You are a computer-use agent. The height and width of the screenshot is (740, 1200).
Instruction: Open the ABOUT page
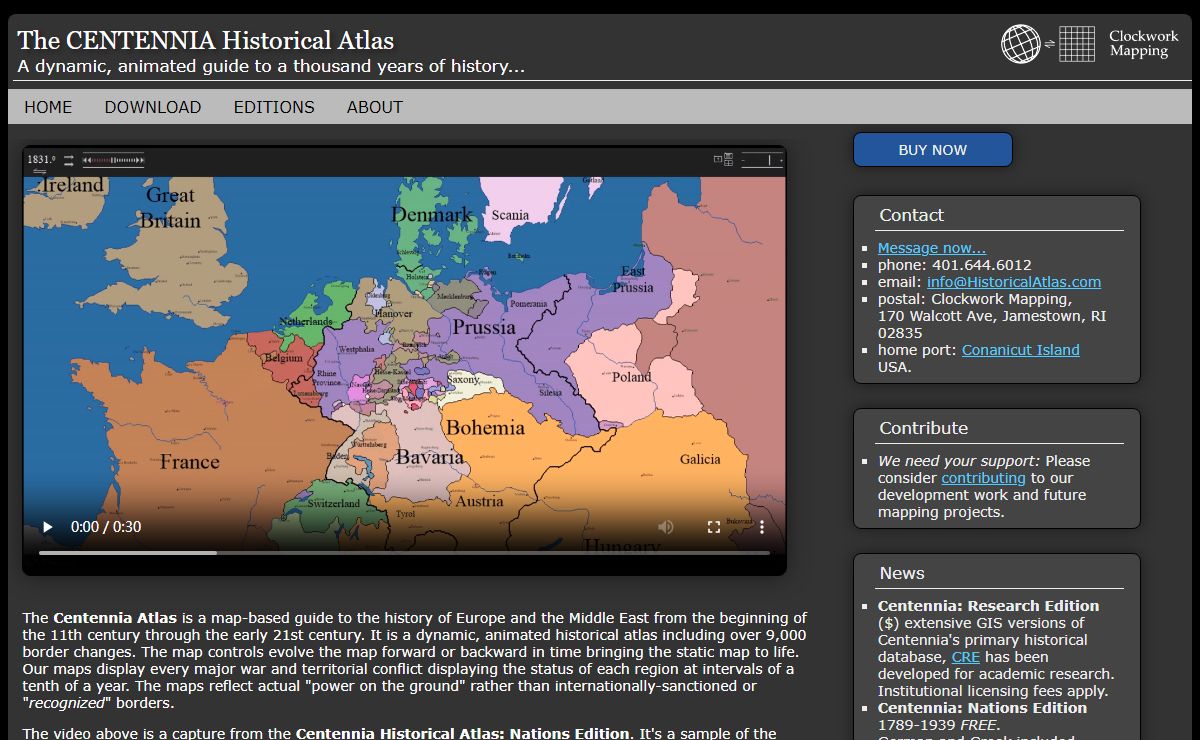tap(375, 107)
